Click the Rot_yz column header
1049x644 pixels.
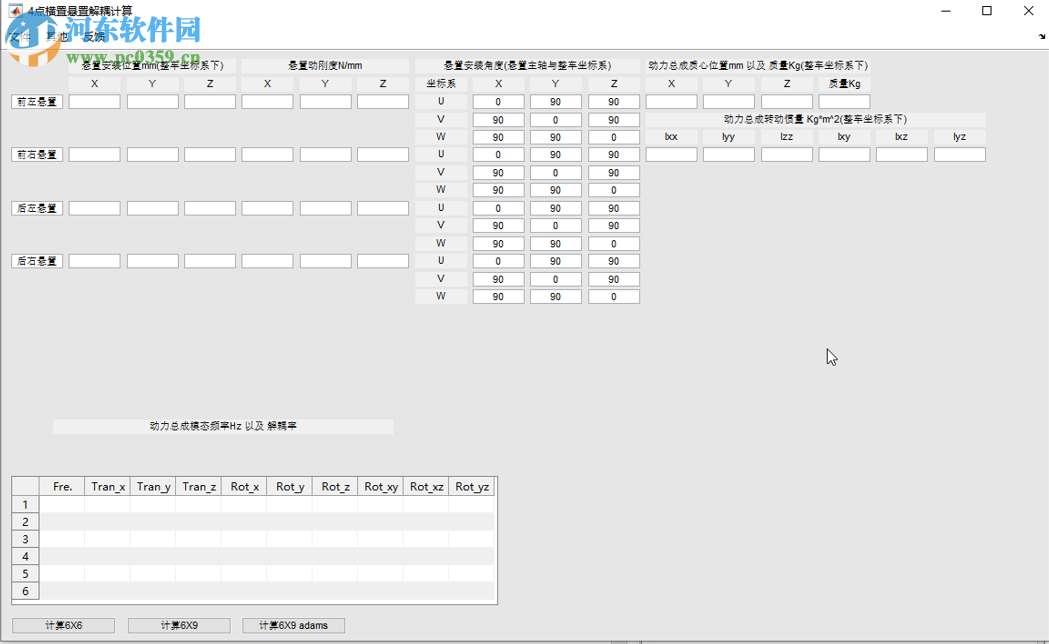(x=472, y=487)
